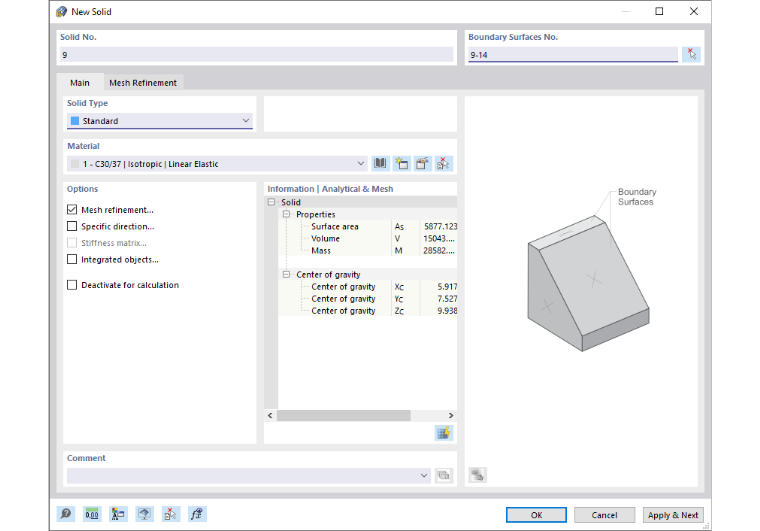Image resolution: width=760 pixels, height=531 pixels.
Task: Click the solid preview thumbnail
Action: coord(588,282)
